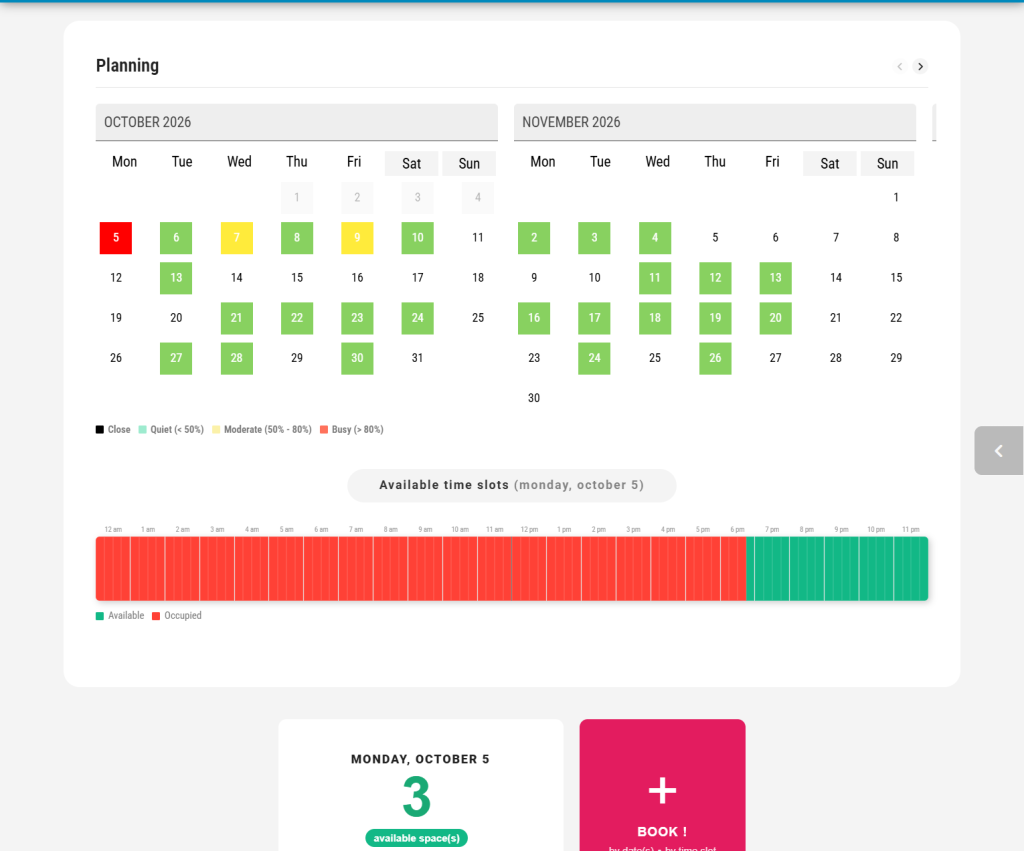Click the Quiet (< 50%) legend entry

click(171, 430)
